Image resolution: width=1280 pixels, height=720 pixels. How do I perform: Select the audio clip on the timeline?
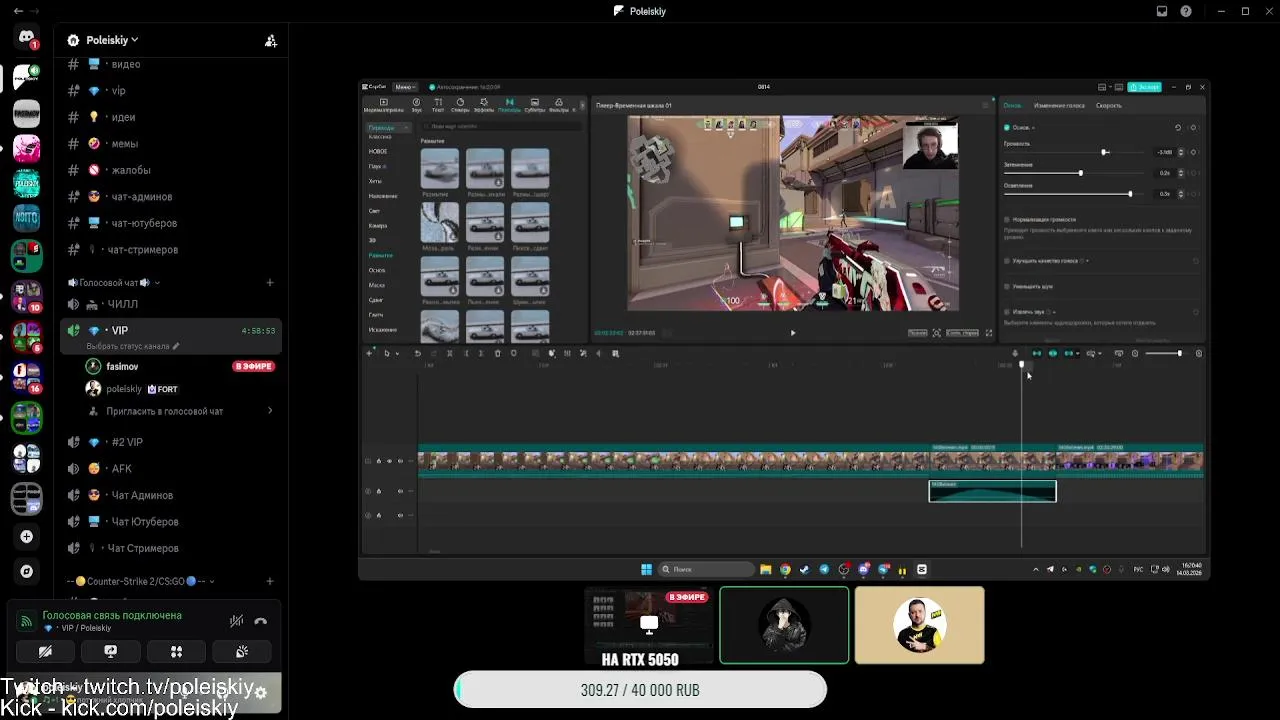click(992, 491)
